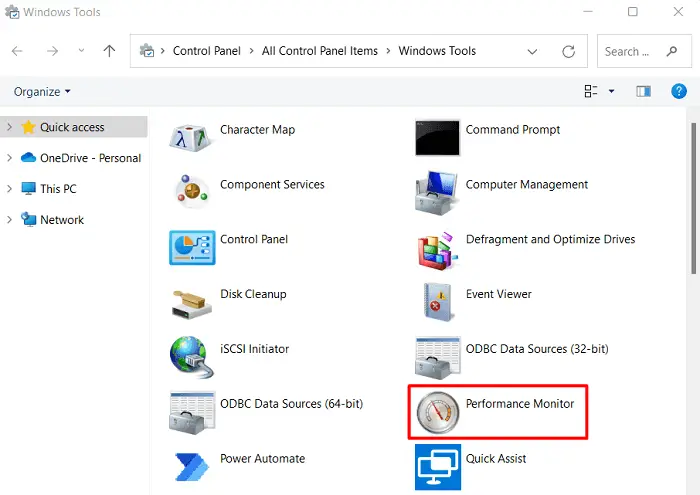700x495 pixels.
Task: Click the Power Automate icon
Action: coord(192,467)
